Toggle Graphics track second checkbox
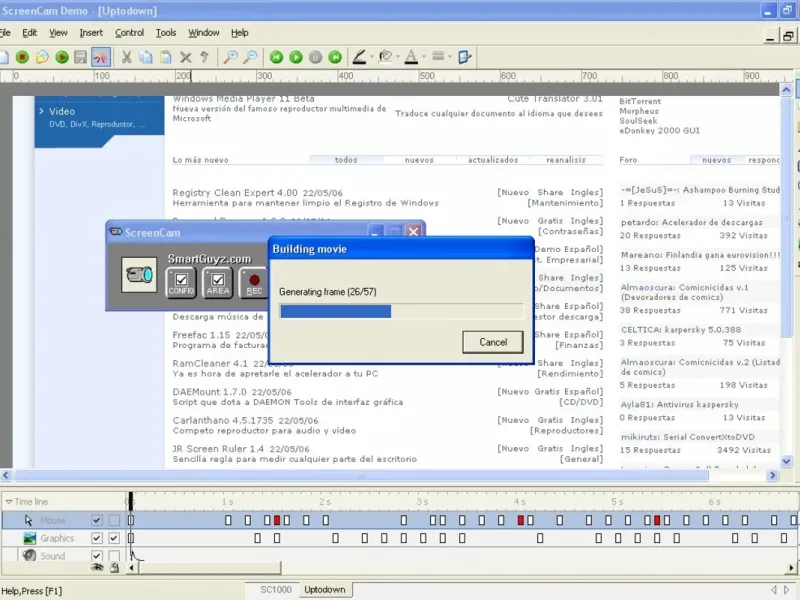 point(114,538)
